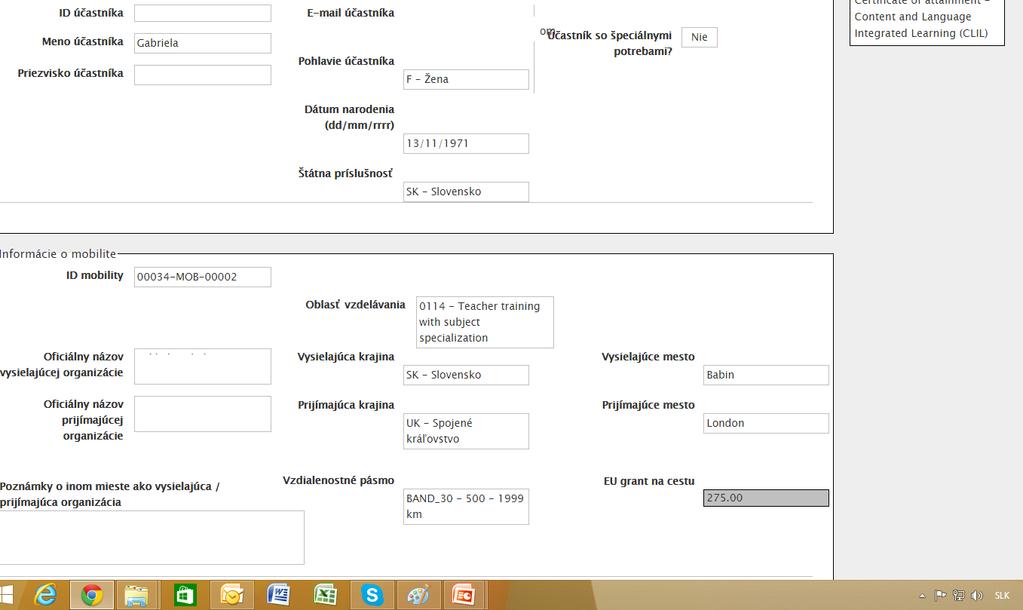Switch to Microsoft Excel in the taskbar
This screenshot has width=1023, height=610.
pos(325,595)
